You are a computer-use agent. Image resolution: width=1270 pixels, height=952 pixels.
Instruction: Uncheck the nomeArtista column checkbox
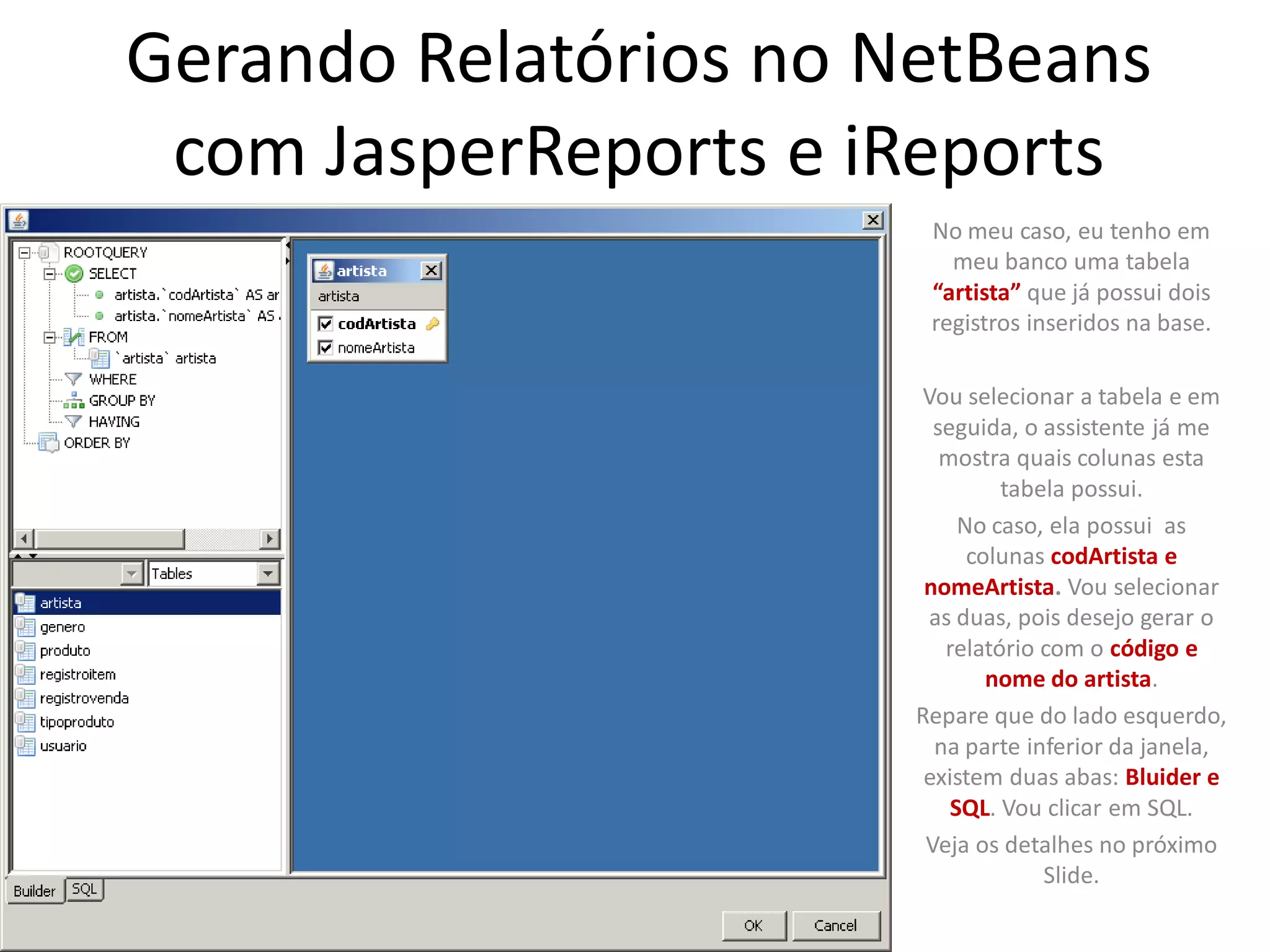pyautogui.click(x=326, y=347)
